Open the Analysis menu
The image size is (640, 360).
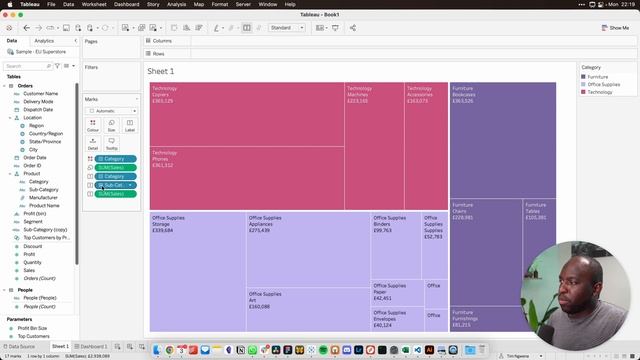pyautogui.click(x=176, y=4)
